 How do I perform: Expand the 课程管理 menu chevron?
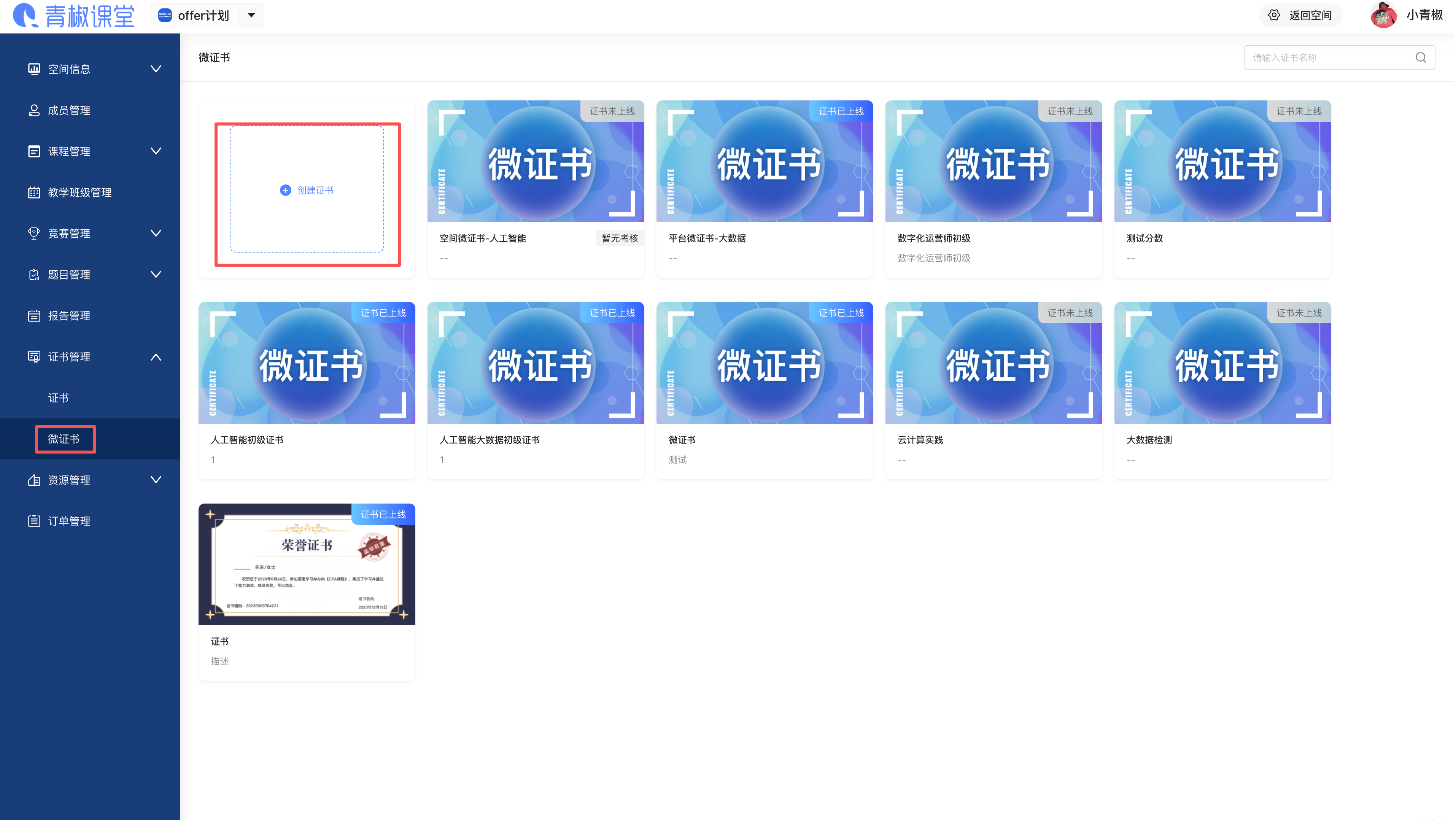point(156,151)
